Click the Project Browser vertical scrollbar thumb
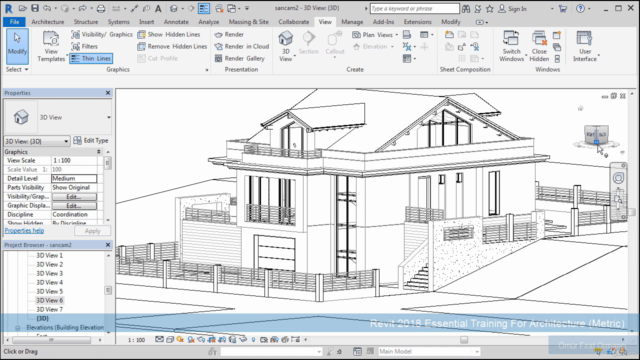Viewport: 640px width, 360px height. tap(108, 290)
